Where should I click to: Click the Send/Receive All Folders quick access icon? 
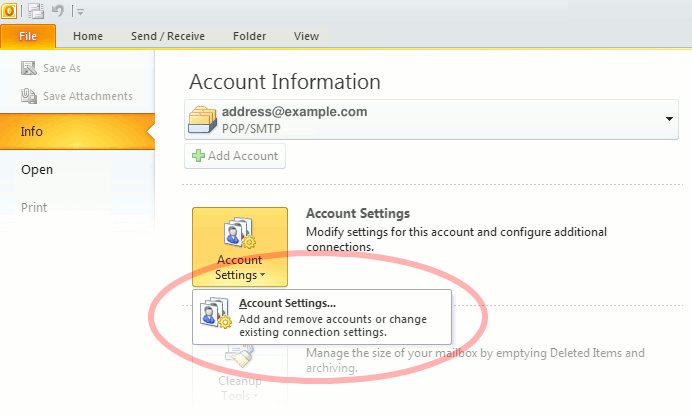pos(35,10)
